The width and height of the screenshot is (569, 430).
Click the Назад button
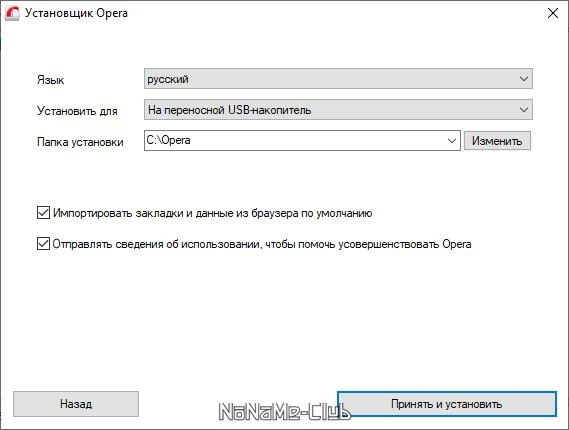click(76, 404)
